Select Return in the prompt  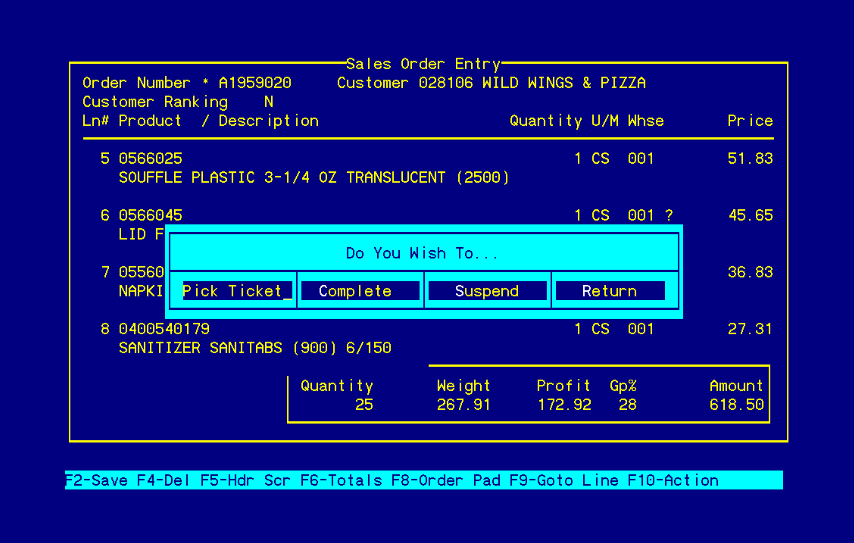click(610, 291)
